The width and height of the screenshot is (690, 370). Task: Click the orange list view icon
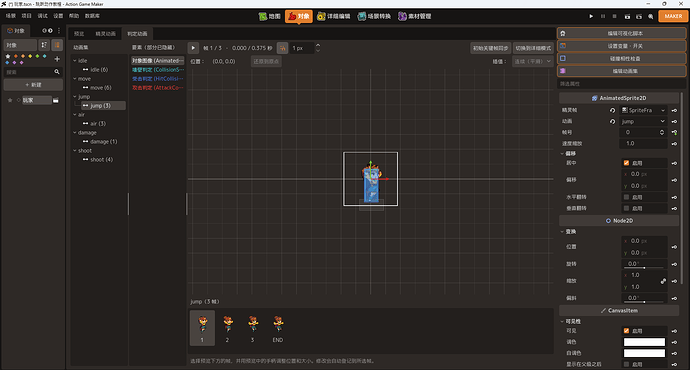pos(57,45)
